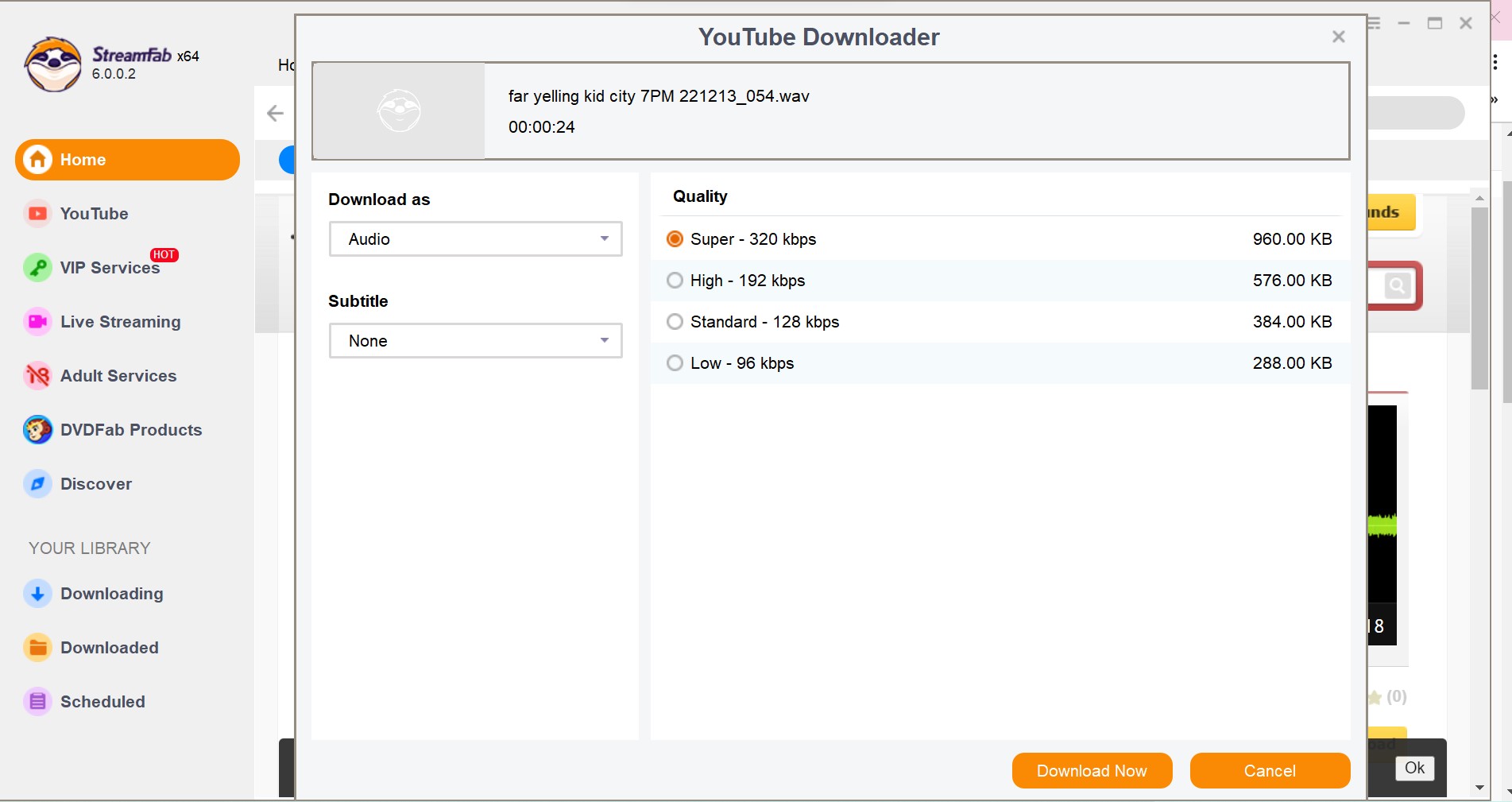Select Standard - 128 kbps quality

pyautogui.click(x=675, y=322)
